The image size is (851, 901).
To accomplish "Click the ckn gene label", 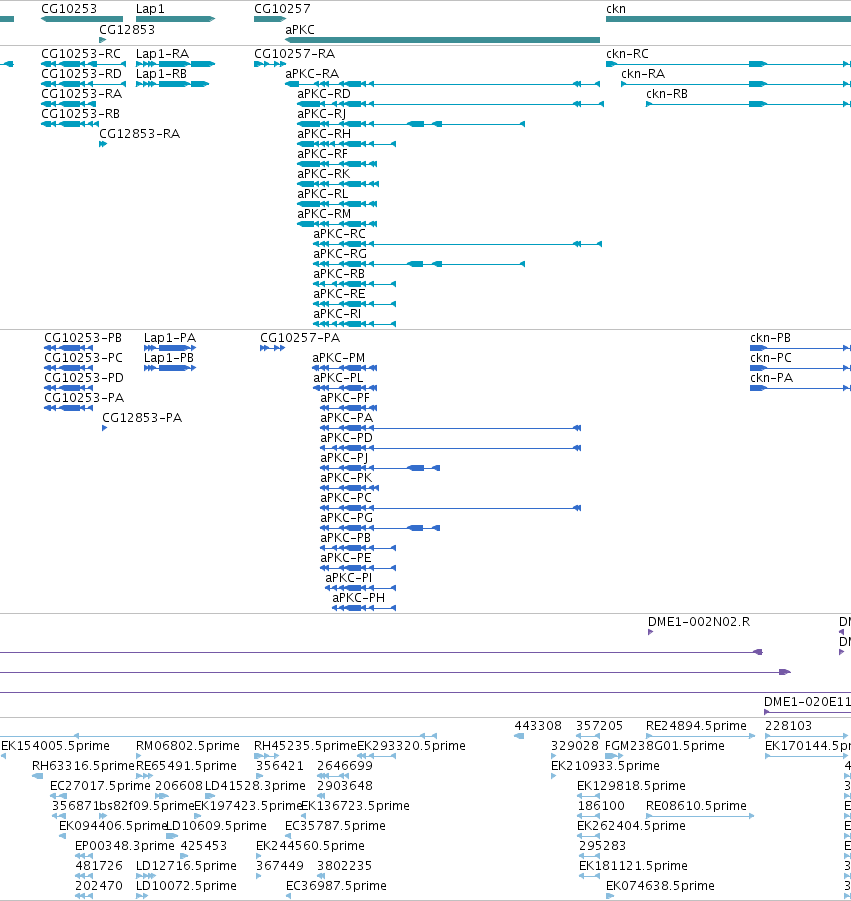I will click(x=616, y=9).
